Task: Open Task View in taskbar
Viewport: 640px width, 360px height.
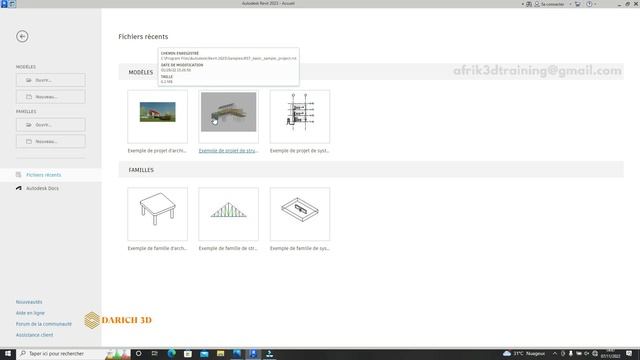Action: [155, 353]
